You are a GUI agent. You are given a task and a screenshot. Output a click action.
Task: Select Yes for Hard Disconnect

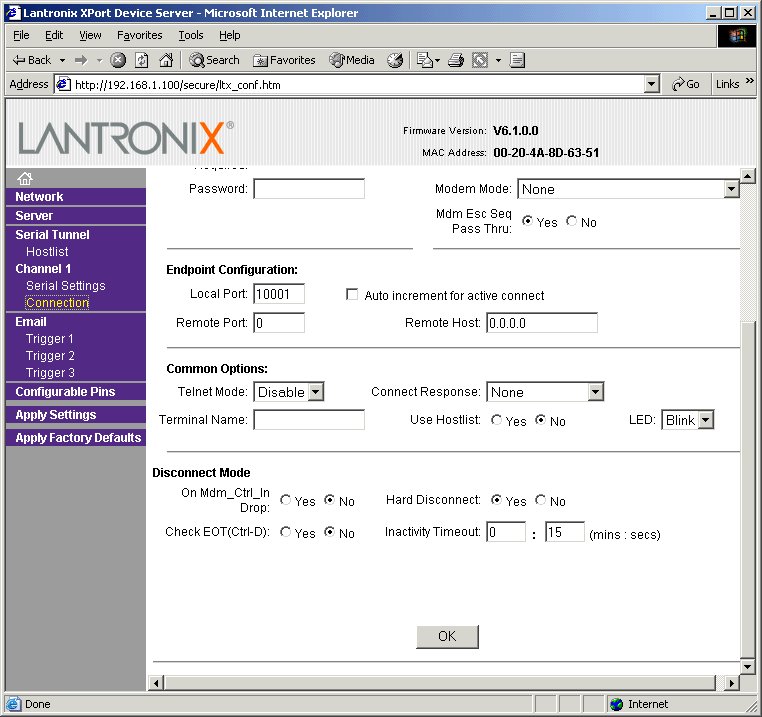click(496, 500)
